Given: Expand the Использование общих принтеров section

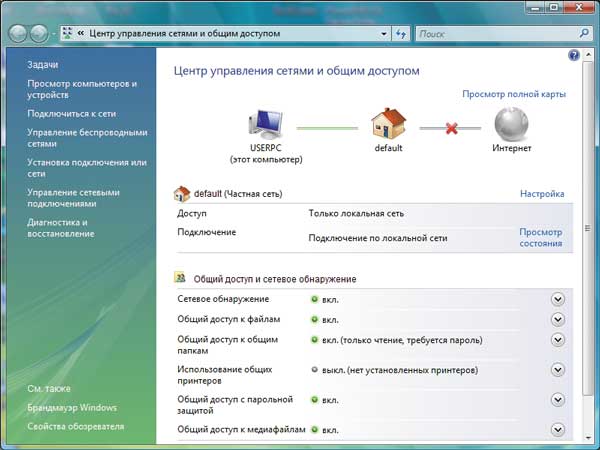Looking at the screenshot, I should (x=558, y=370).
